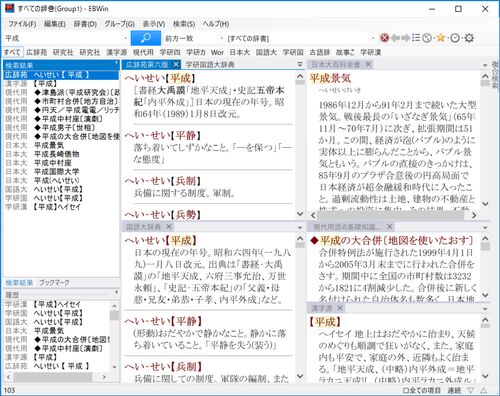The width and height of the screenshot is (500, 396).
Task: Switch to the 検索結果 bottom tab
Action: pyautogui.click(x=19, y=283)
